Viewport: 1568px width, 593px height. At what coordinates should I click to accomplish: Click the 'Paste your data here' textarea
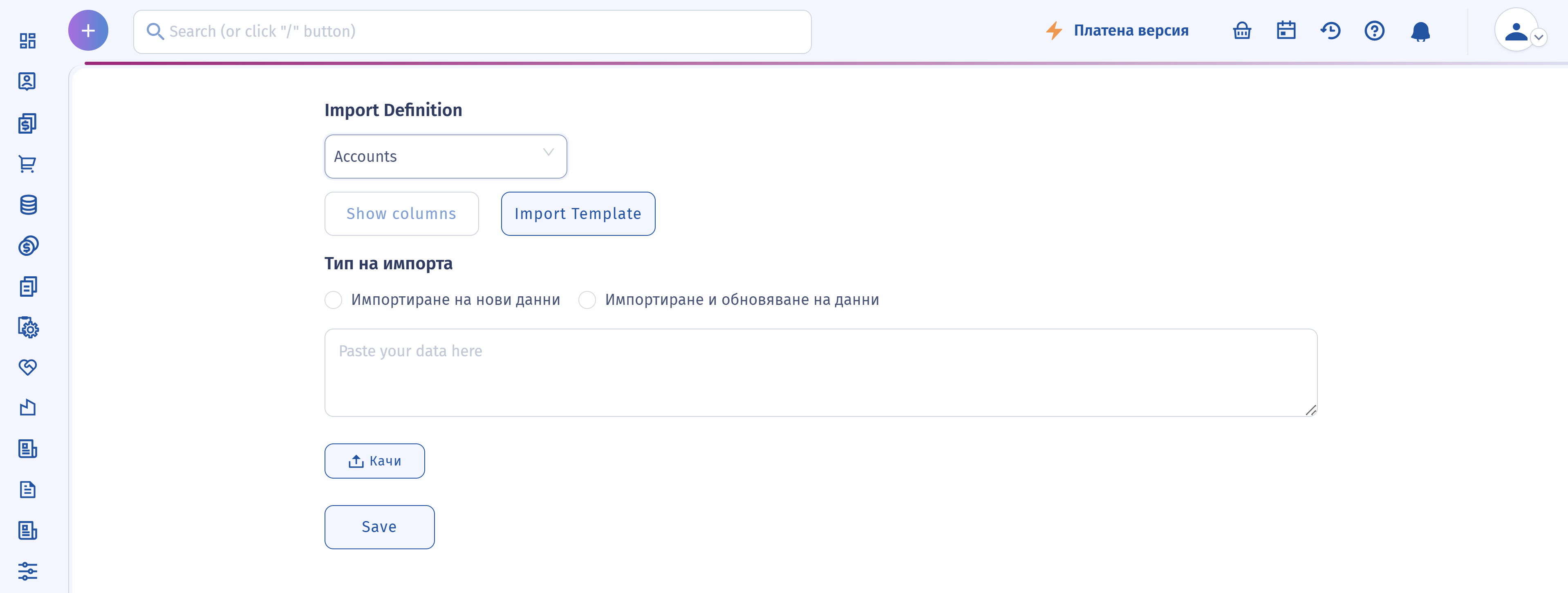tap(821, 373)
